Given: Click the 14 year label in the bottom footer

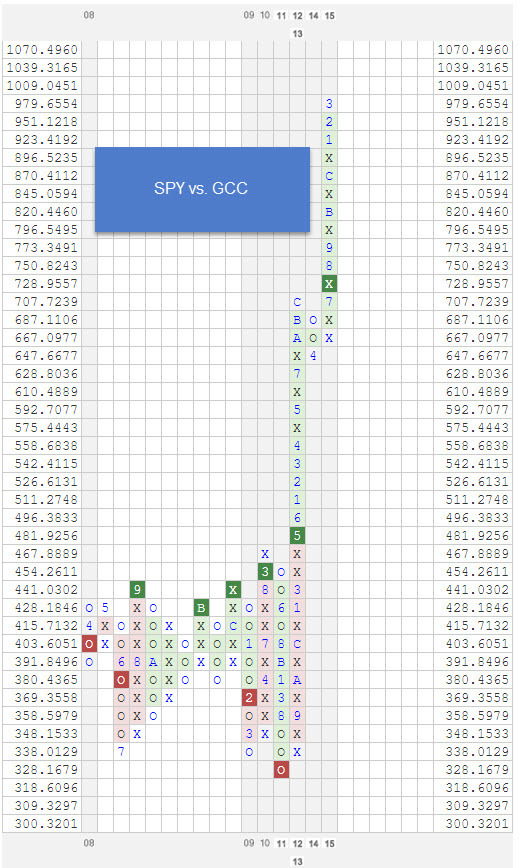Looking at the screenshot, I should (313, 844).
